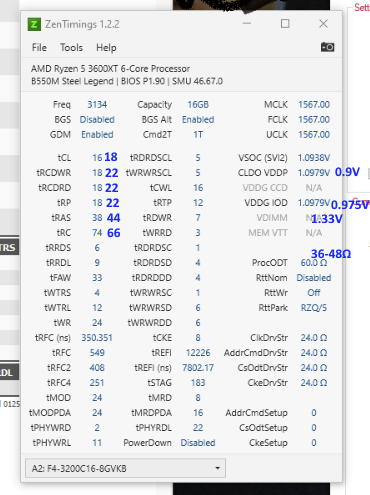Click the VDDG IOD value 1.0979V

click(x=314, y=203)
